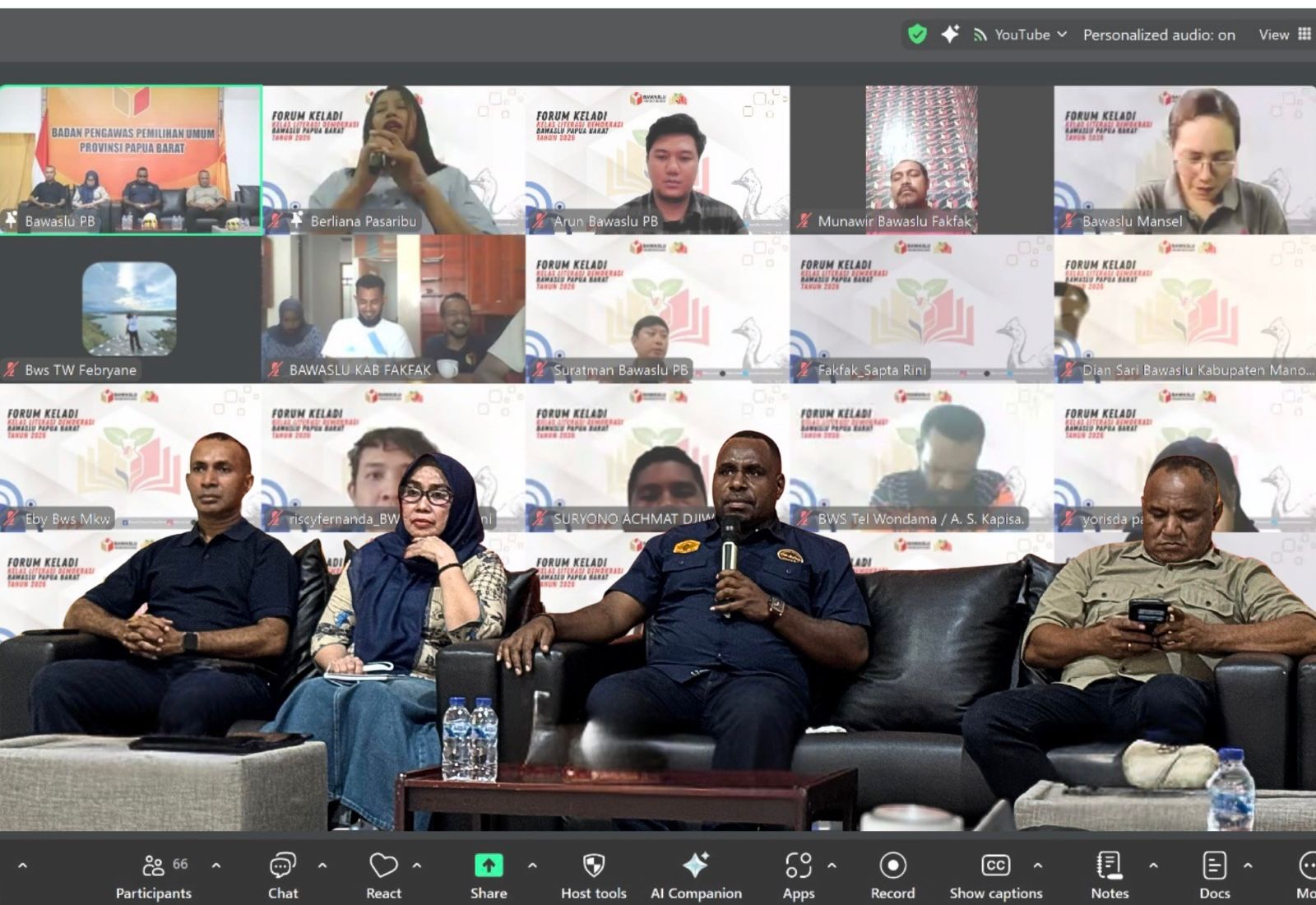Image resolution: width=1316 pixels, height=905 pixels.
Task: Open the View layout menu
Action: 1283,35
